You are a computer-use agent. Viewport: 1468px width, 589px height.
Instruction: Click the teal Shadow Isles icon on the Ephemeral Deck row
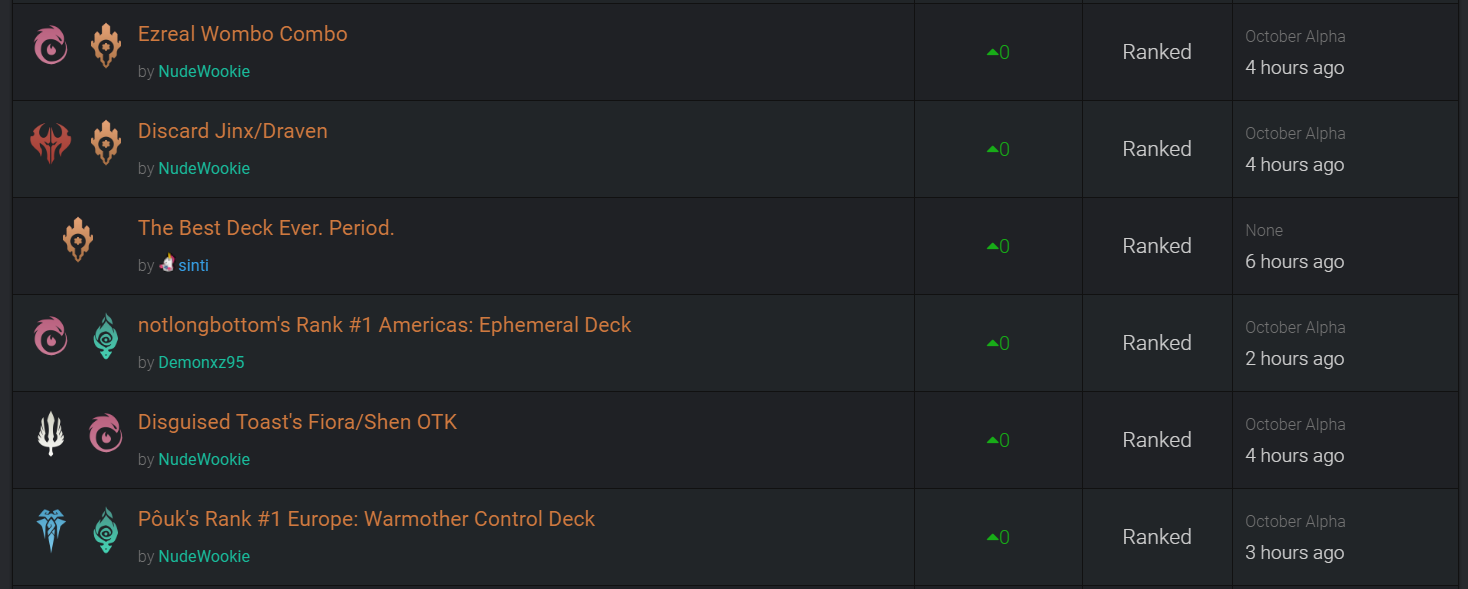point(105,337)
